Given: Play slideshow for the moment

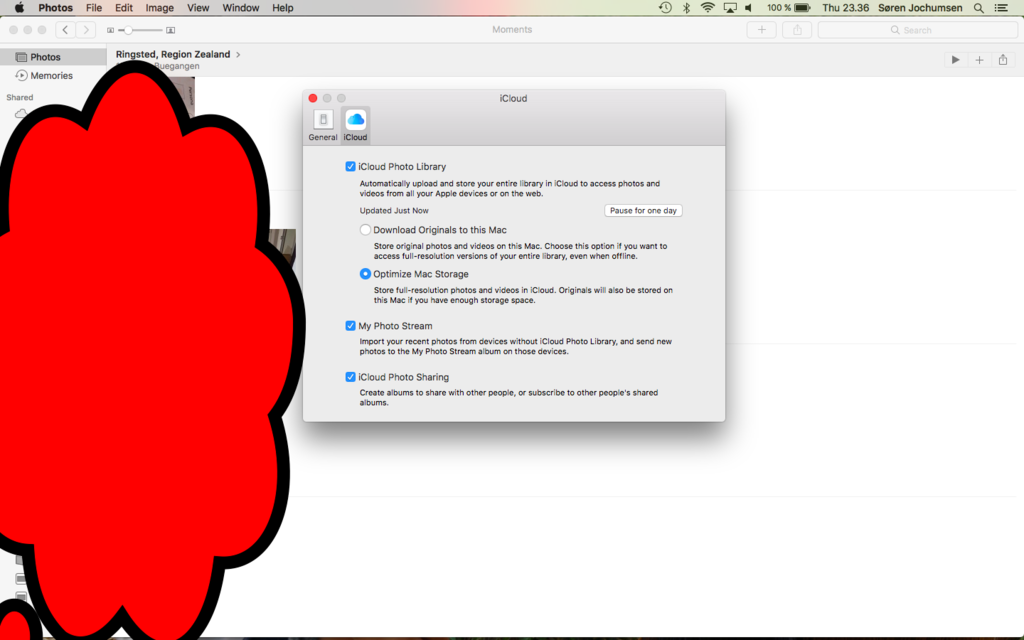Looking at the screenshot, I should point(955,60).
